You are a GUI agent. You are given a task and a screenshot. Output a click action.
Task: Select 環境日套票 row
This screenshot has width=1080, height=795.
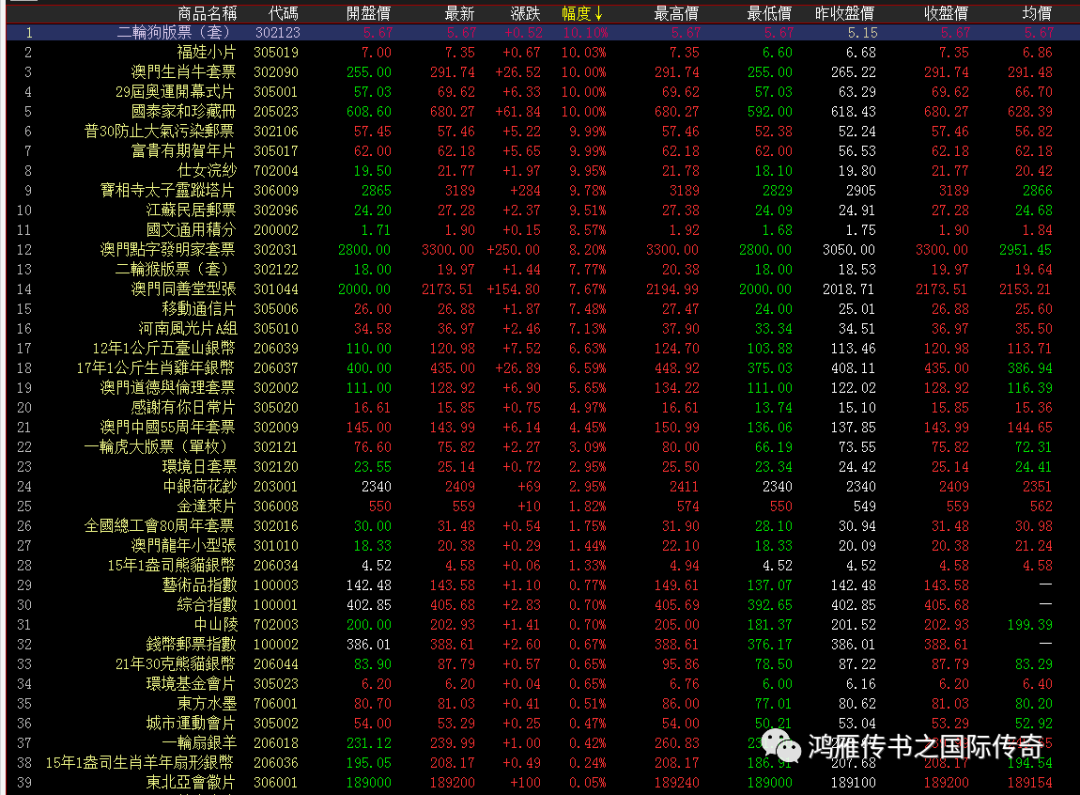[x=543, y=467]
